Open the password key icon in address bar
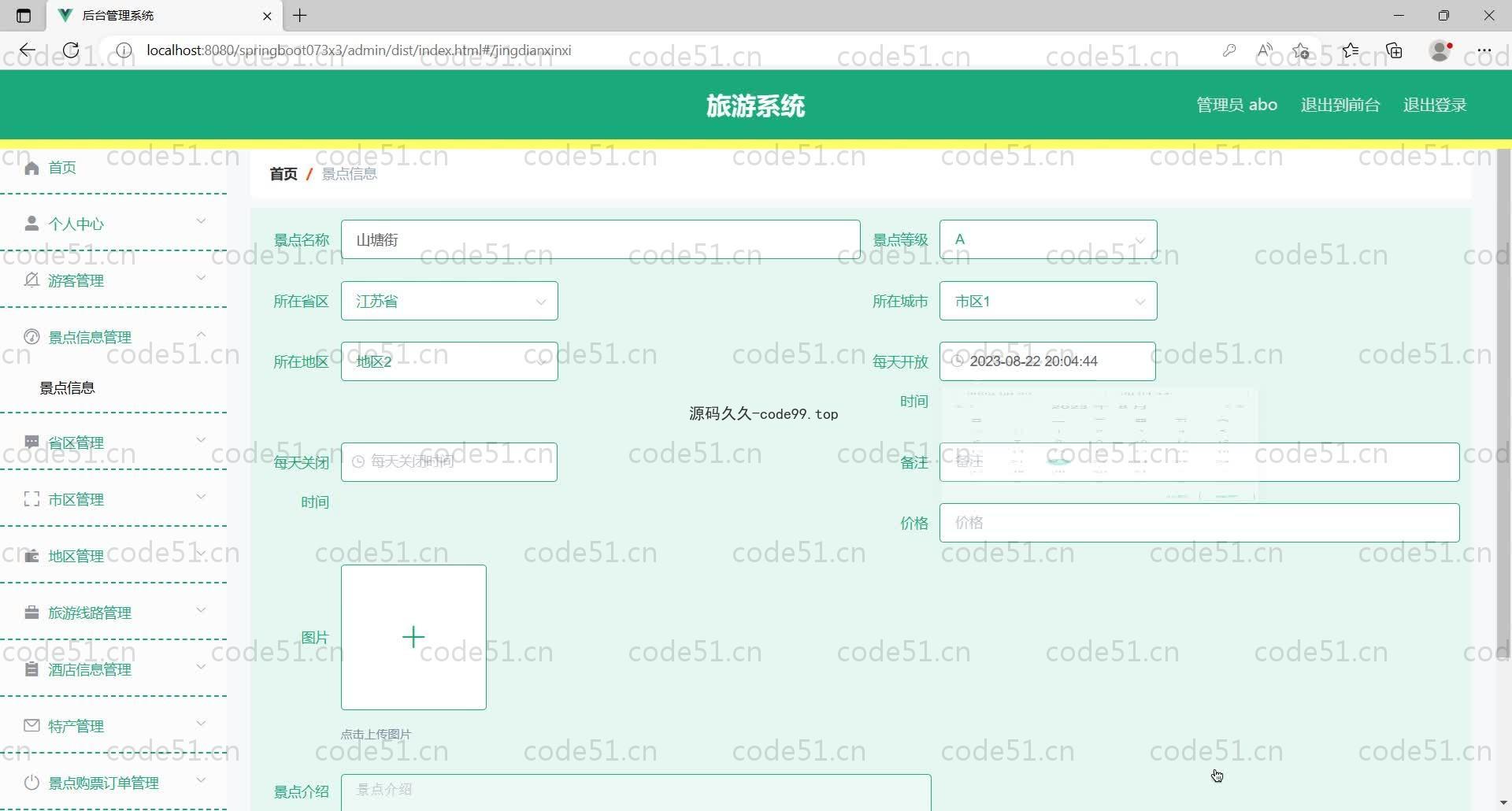 pyautogui.click(x=1229, y=50)
